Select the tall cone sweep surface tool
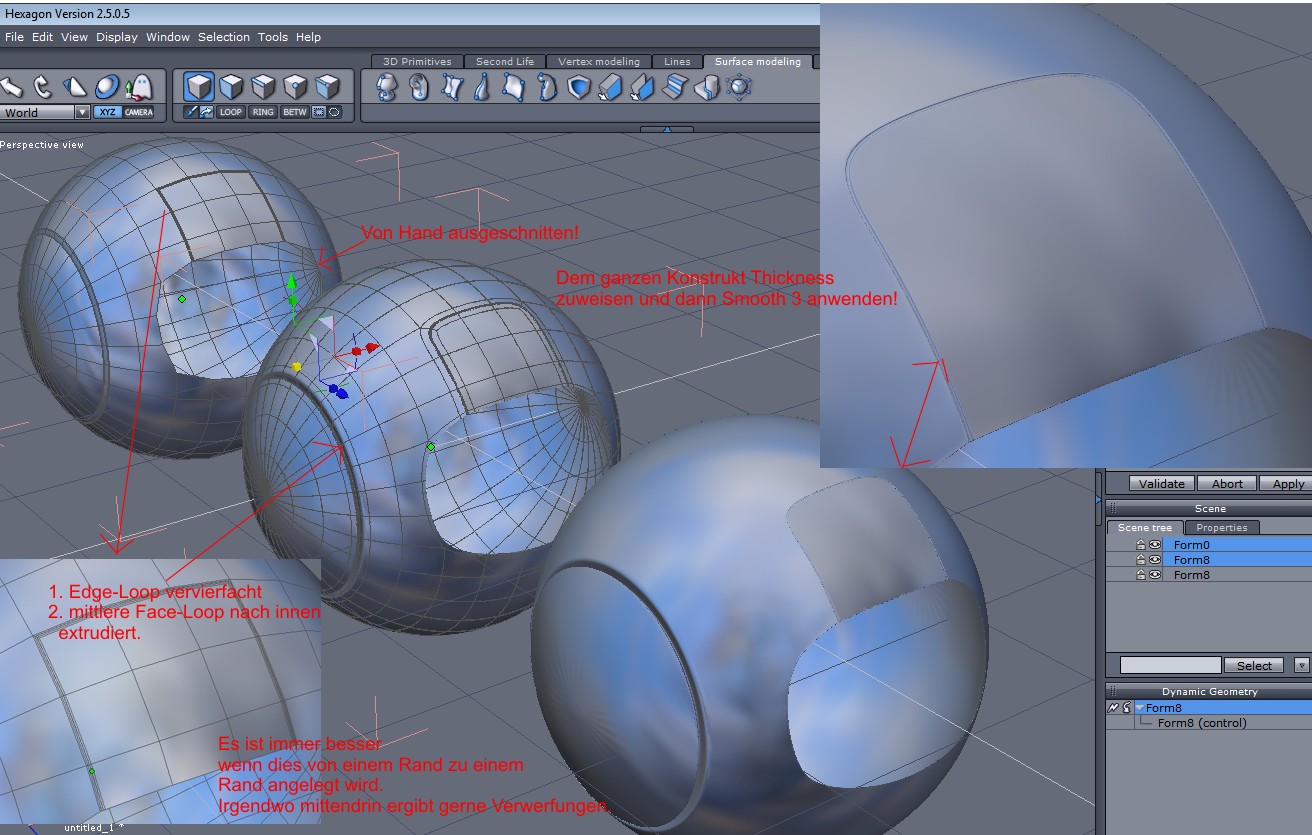 (x=482, y=87)
